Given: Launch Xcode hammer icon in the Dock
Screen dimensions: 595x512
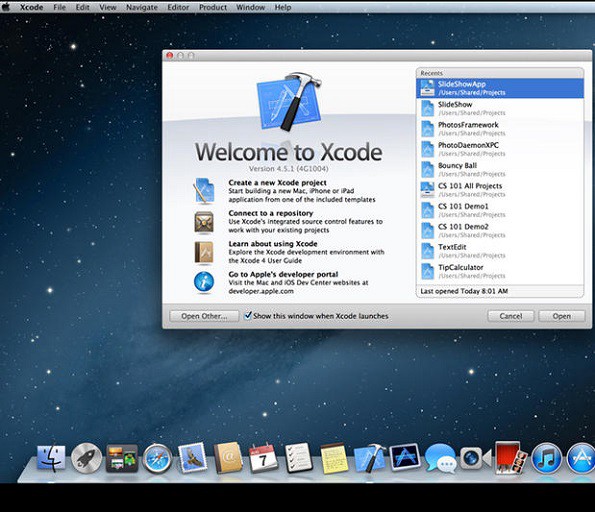Looking at the screenshot, I should tap(370, 458).
